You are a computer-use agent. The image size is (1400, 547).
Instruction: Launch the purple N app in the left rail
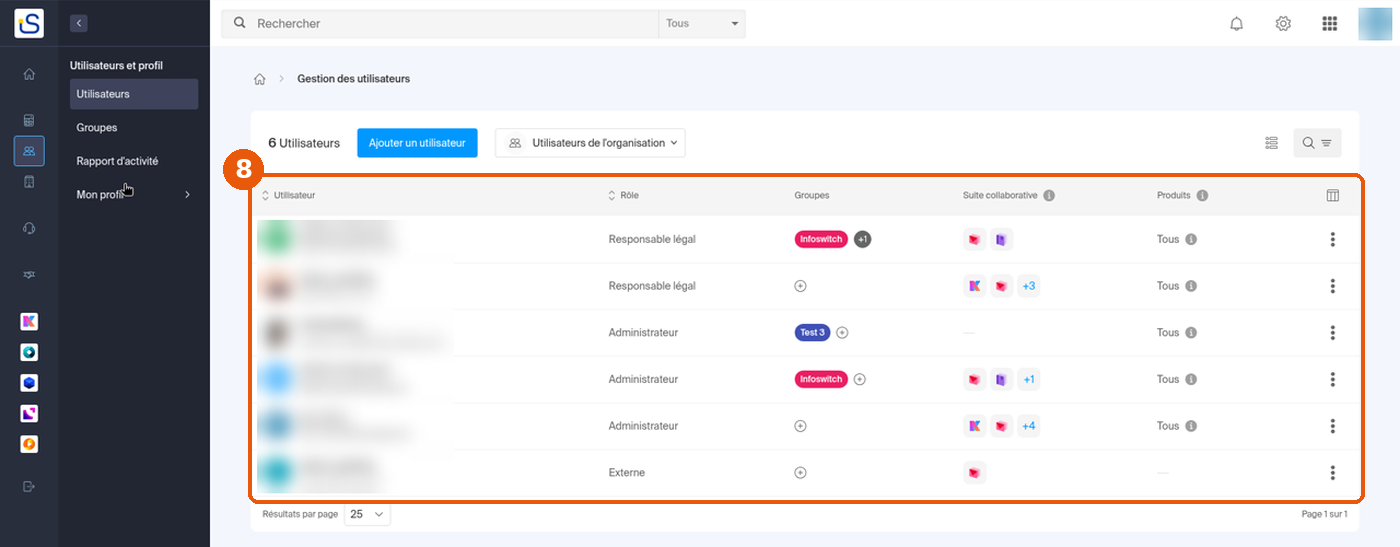[29, 413]
